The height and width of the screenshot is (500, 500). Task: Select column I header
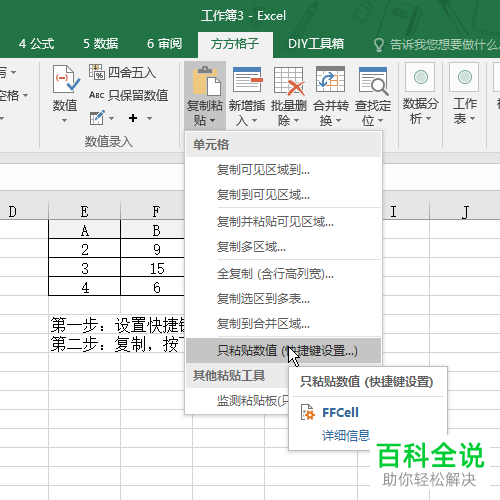406,212
